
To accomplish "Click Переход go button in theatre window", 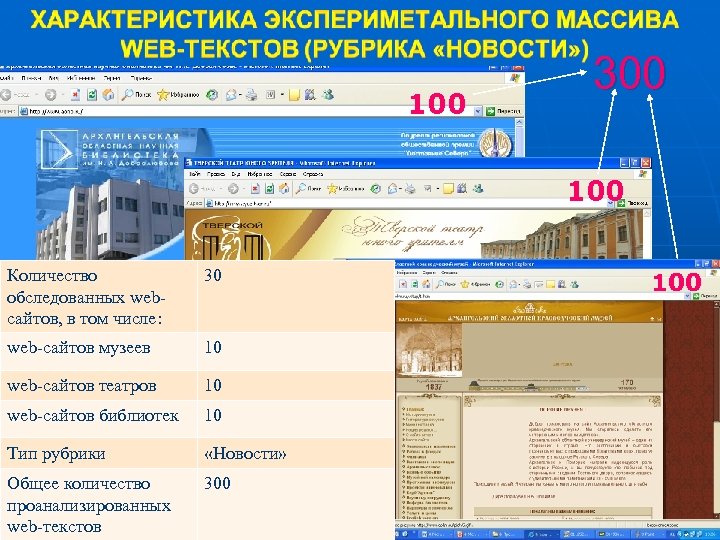I will point(633,203).
